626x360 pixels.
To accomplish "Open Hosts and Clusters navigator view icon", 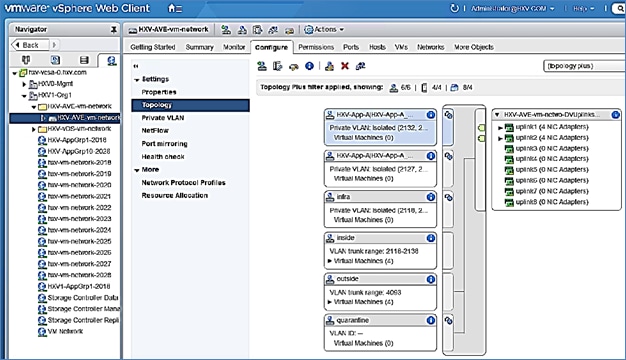I will pos(26,60).
